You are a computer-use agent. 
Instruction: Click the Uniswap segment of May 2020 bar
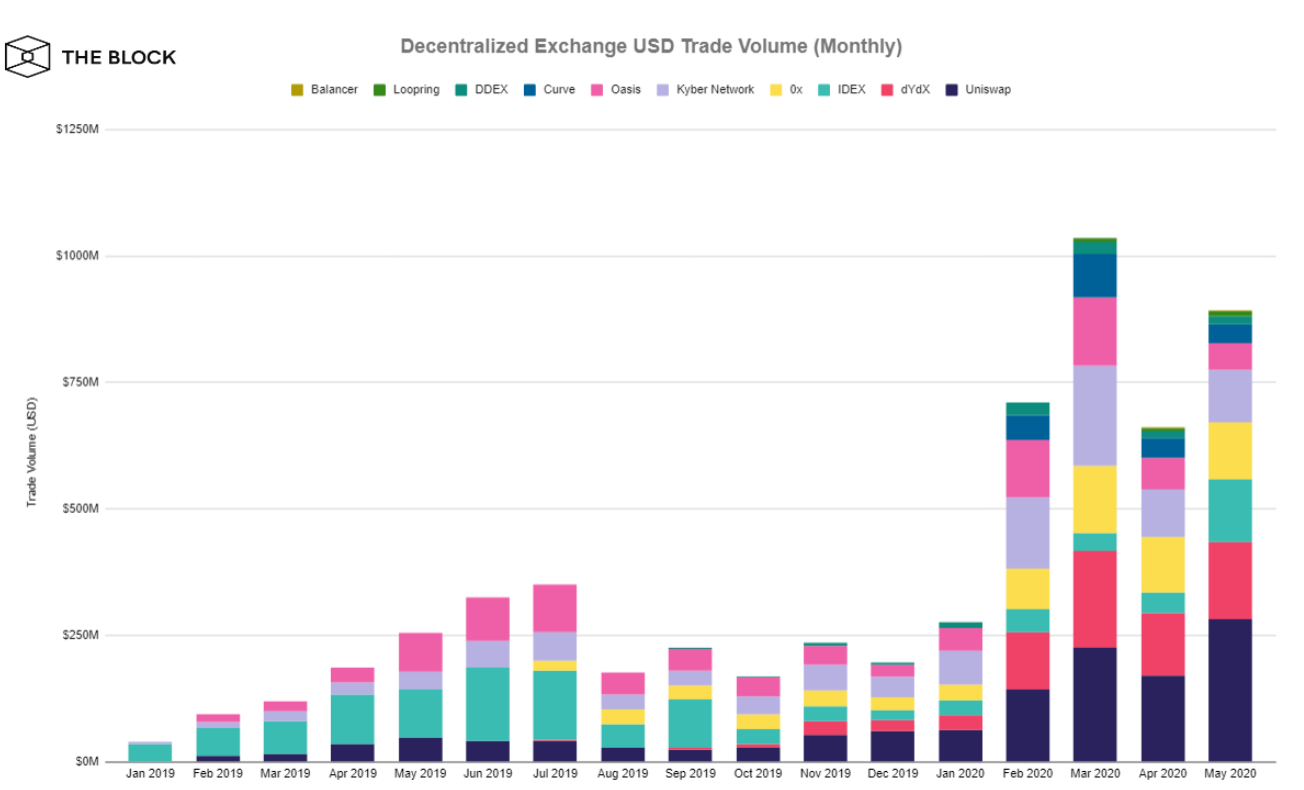[x=1230, y=690]
